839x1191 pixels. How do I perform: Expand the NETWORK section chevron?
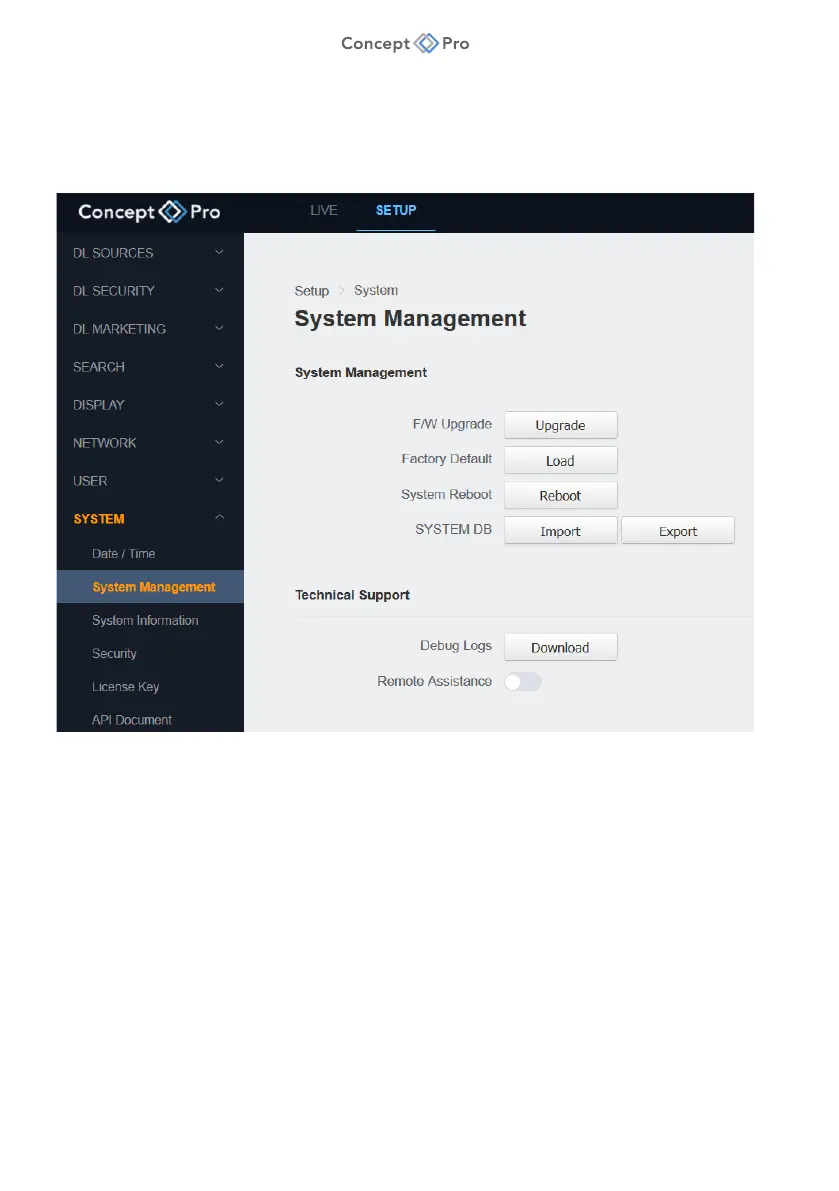tap(219, 442)
